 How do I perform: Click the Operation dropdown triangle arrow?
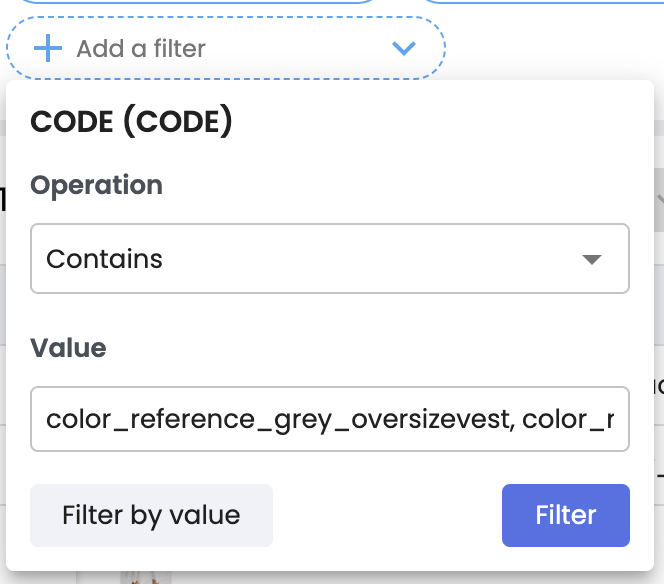click(x=591, y=259)
